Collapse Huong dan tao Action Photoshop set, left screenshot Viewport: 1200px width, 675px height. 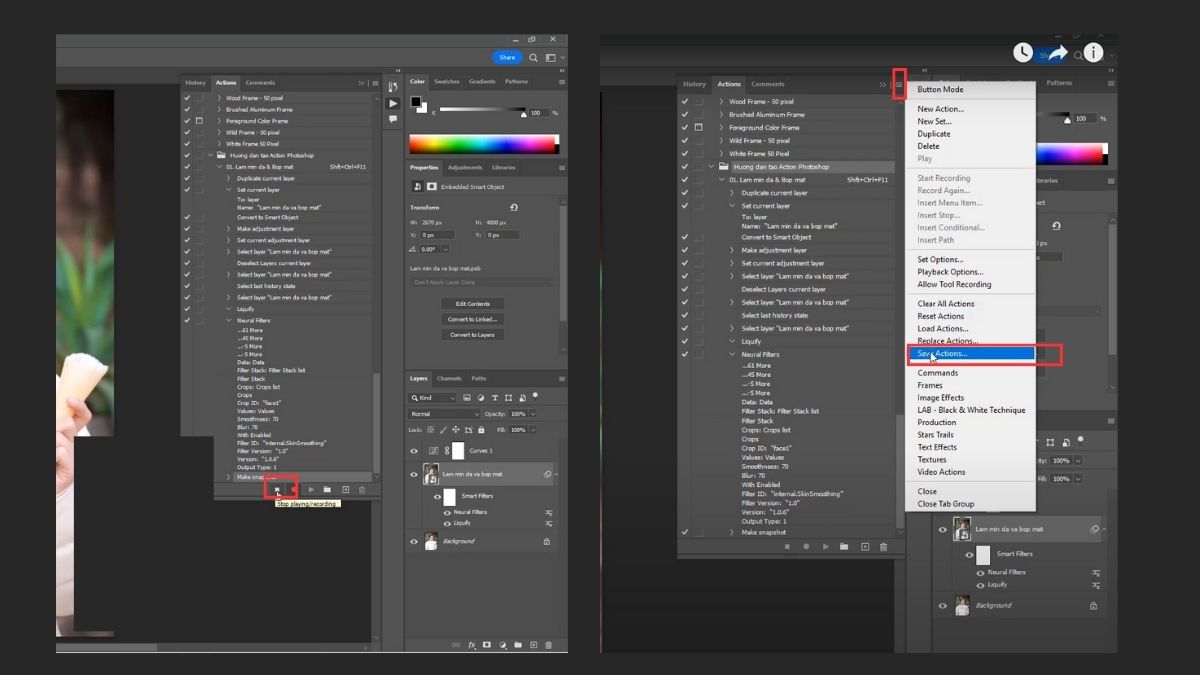[209, 155]
